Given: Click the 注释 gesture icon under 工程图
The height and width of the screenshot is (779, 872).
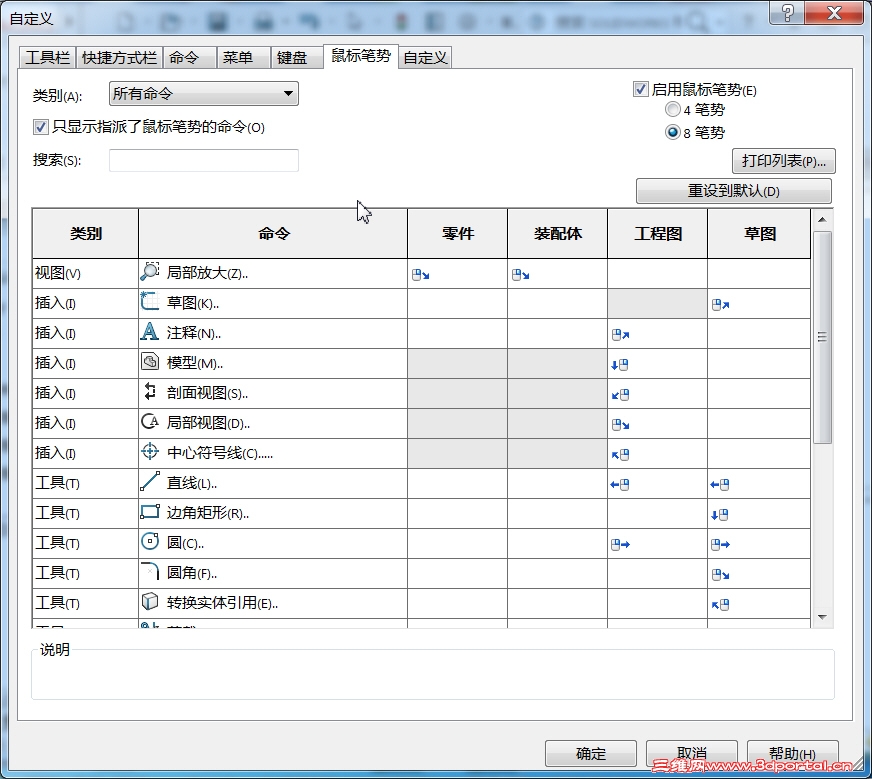Looking at the screenshot, I should click(621, 335).
